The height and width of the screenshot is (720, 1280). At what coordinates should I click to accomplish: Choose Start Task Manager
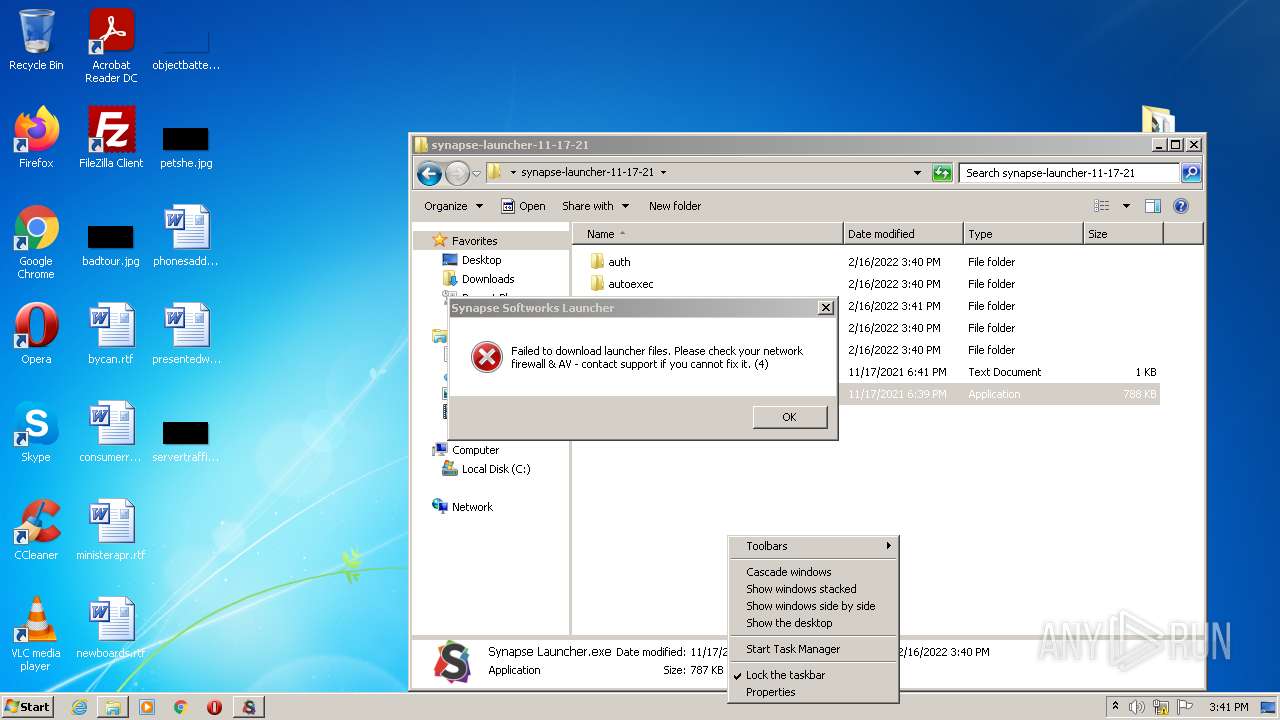pos(813,649)
